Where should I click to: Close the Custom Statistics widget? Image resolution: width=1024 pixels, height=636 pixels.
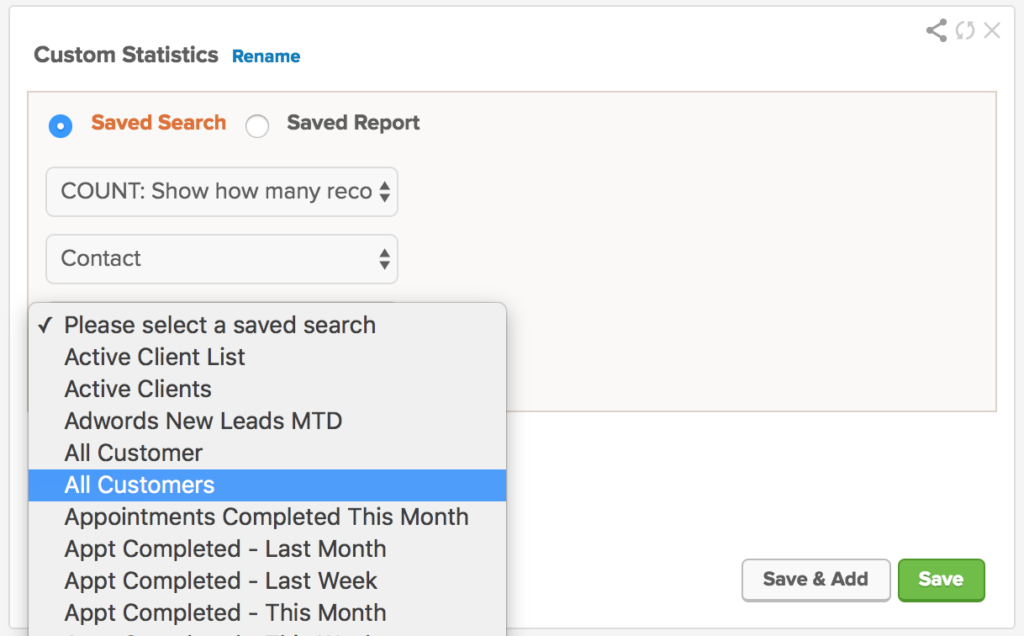pos(992,30)
